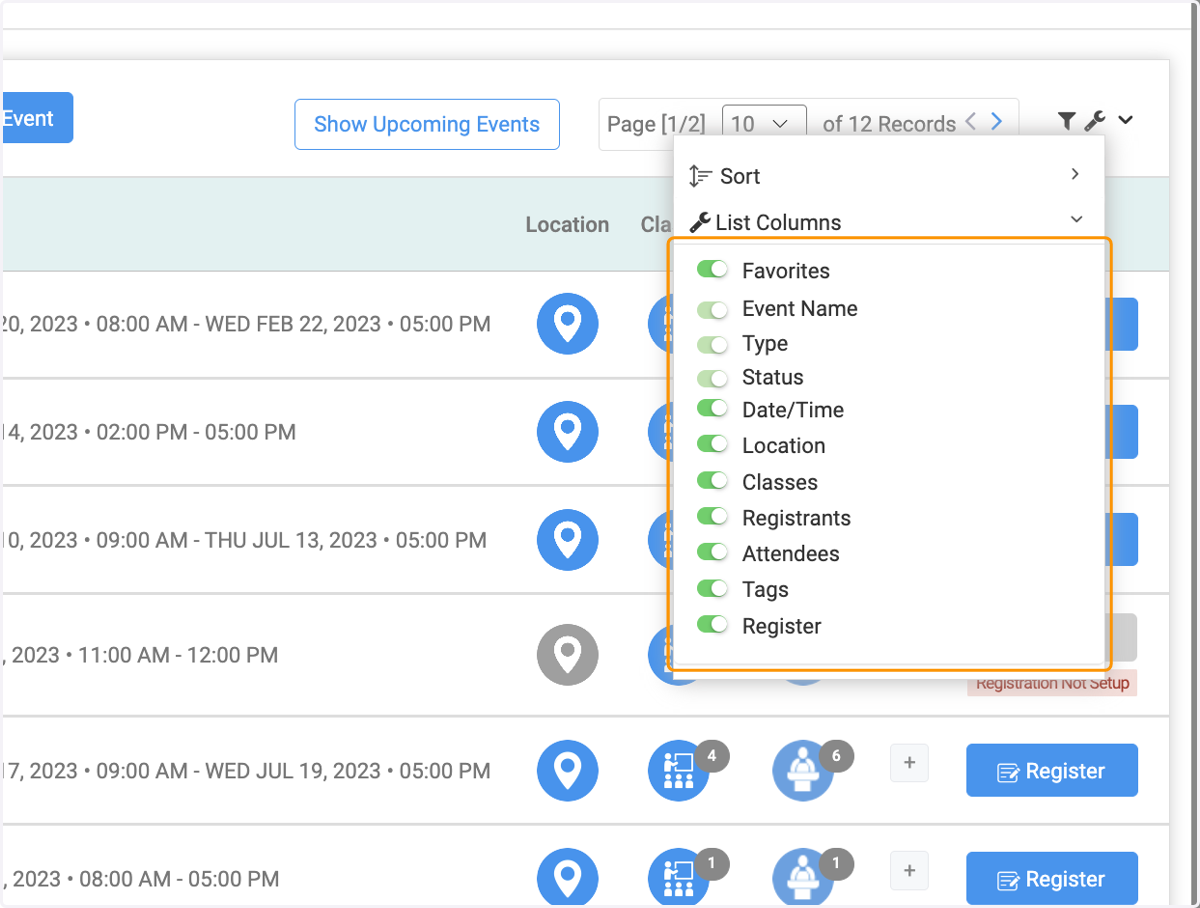
Task: Collapse the List Columns section
Action: pos(888,222)
